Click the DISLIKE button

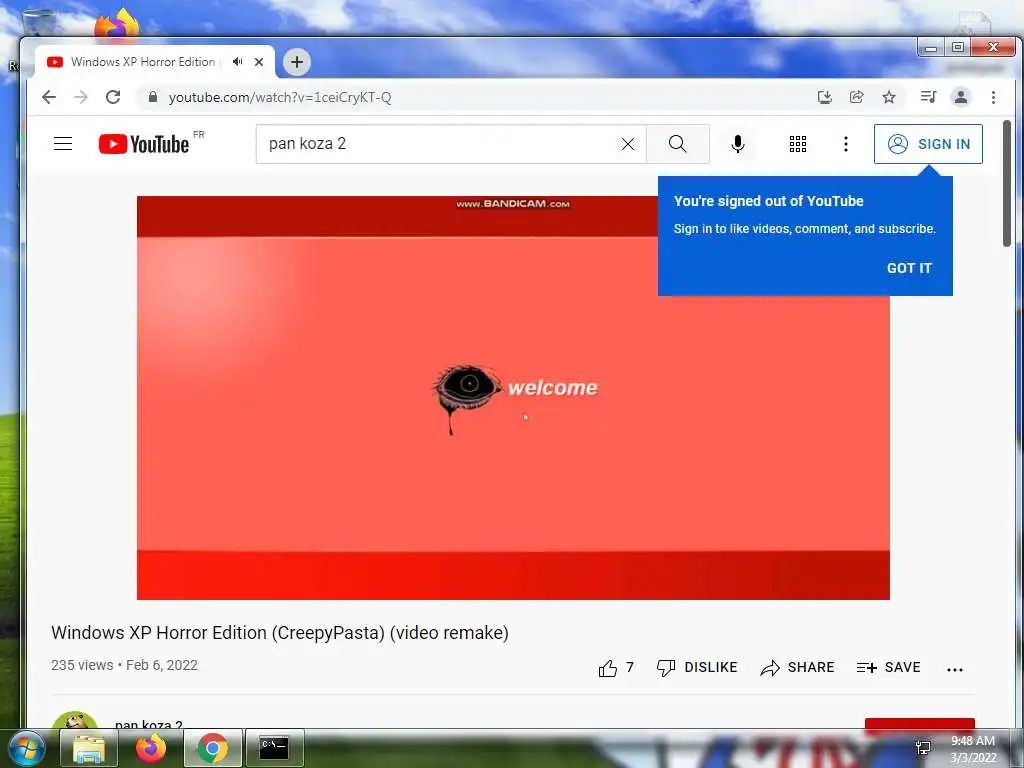click(x=697, y=667)
